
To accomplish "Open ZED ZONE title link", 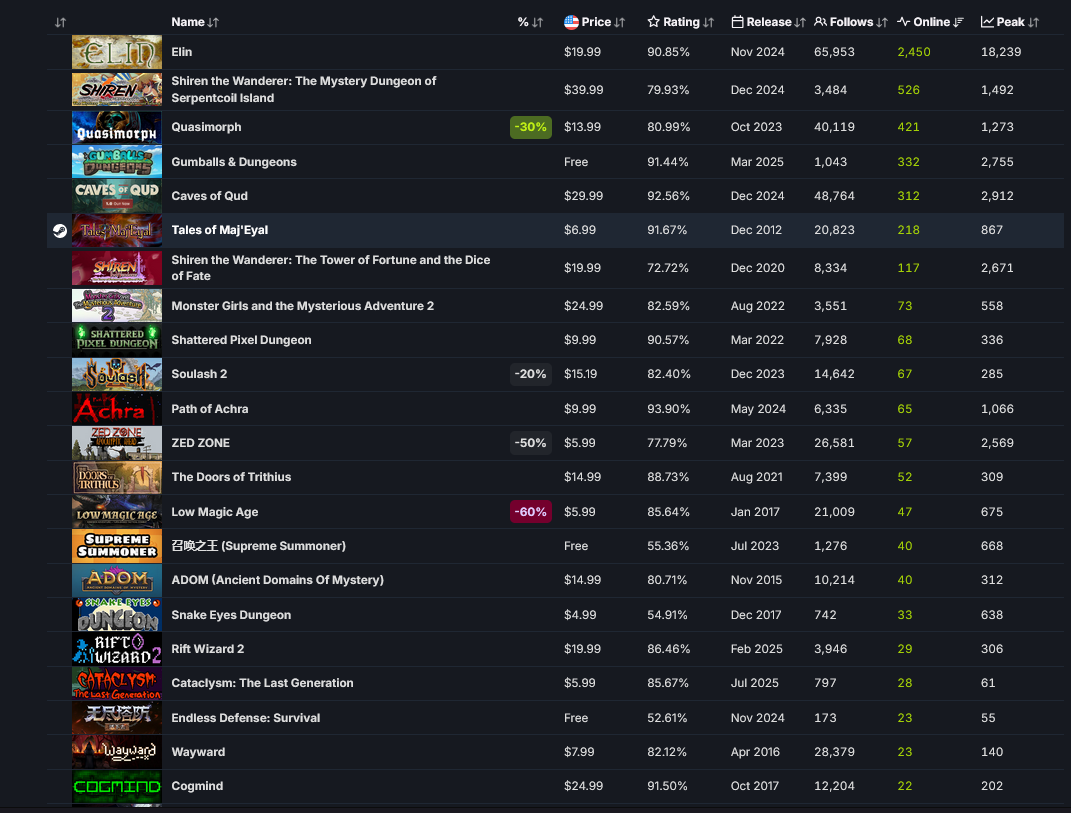I will click(200, 443).
